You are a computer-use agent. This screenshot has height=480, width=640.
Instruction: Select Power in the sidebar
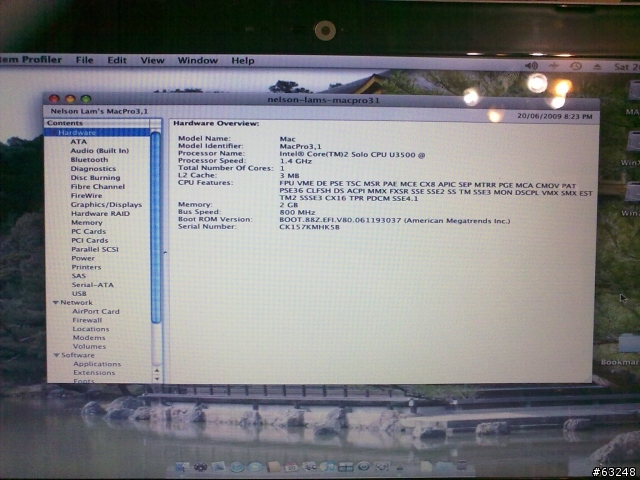coord(83,258)
